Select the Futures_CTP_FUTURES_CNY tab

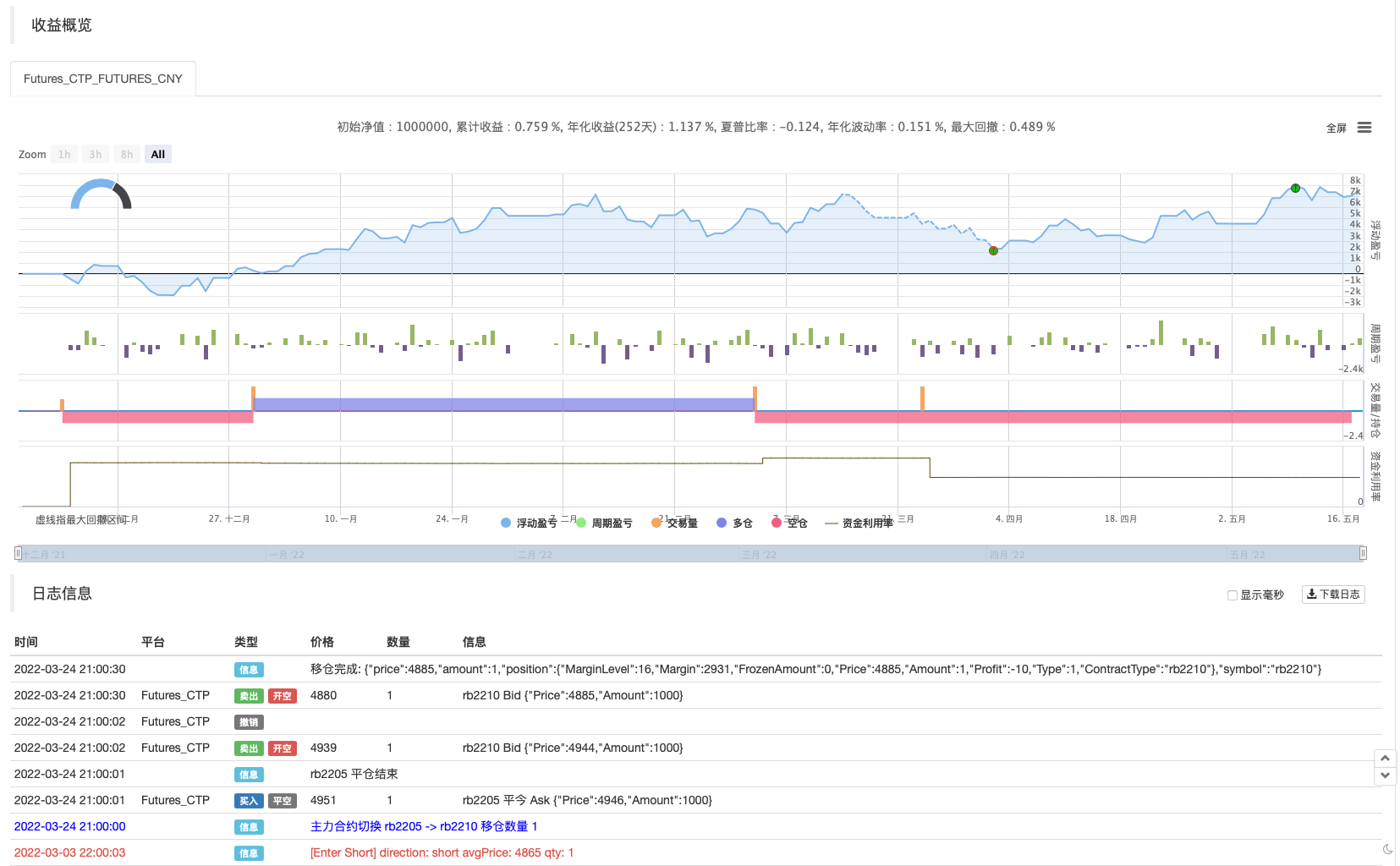point(103,79)
